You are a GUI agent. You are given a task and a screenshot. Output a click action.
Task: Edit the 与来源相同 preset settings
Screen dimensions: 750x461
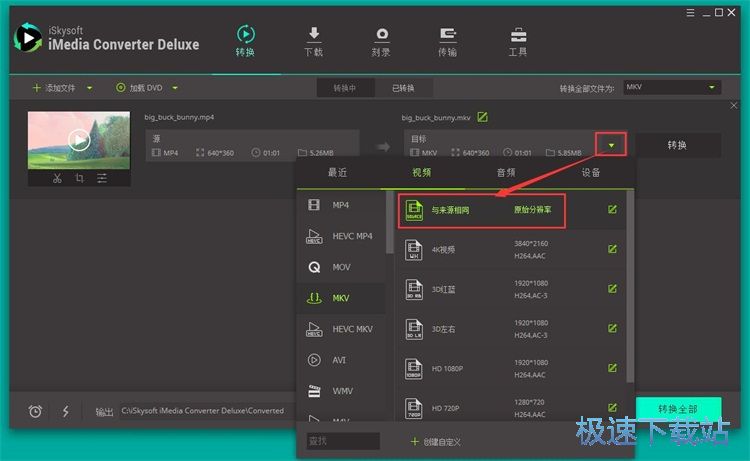click(612, 209)
